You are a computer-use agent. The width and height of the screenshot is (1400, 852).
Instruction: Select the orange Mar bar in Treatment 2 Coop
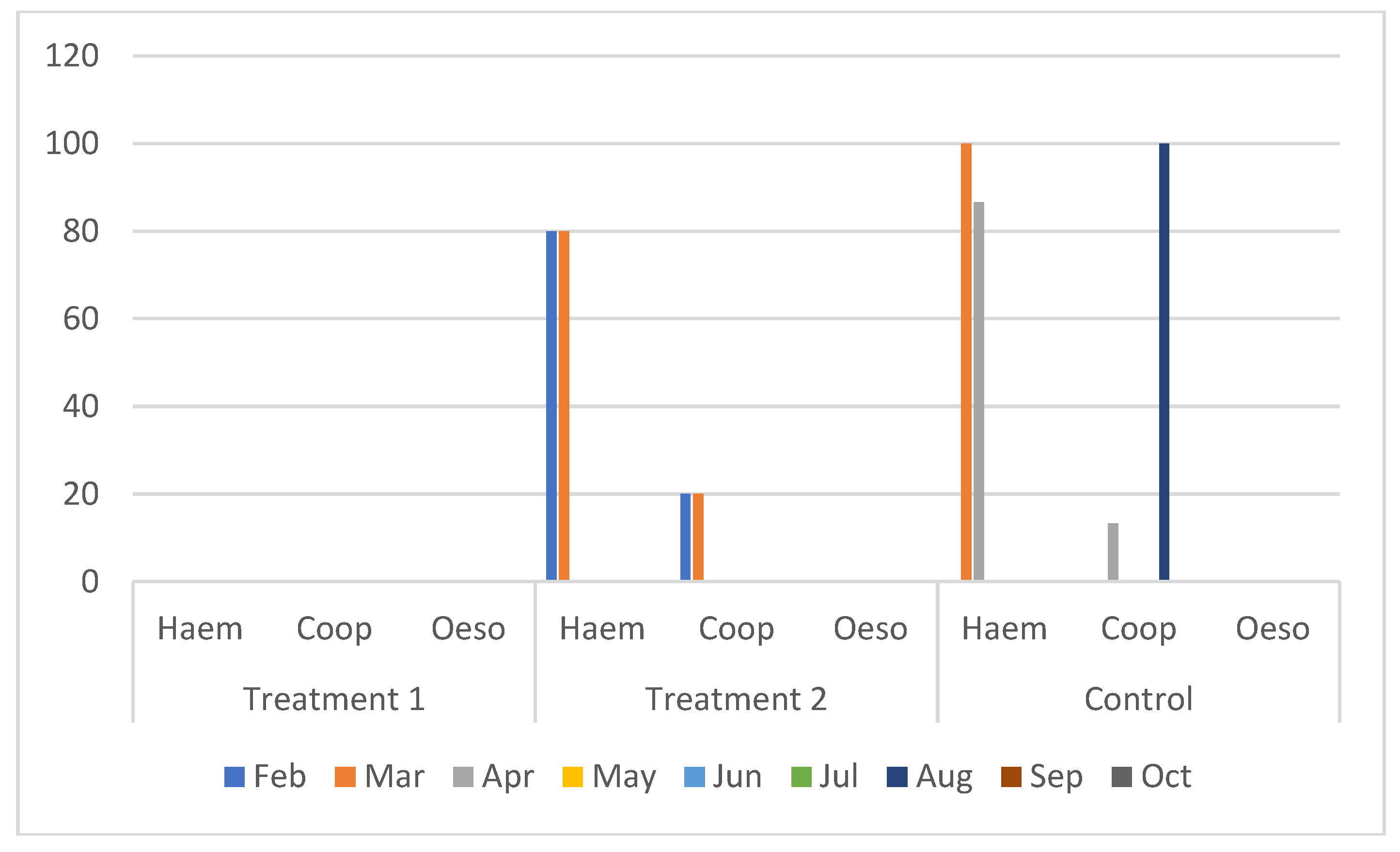click(698, 537)
